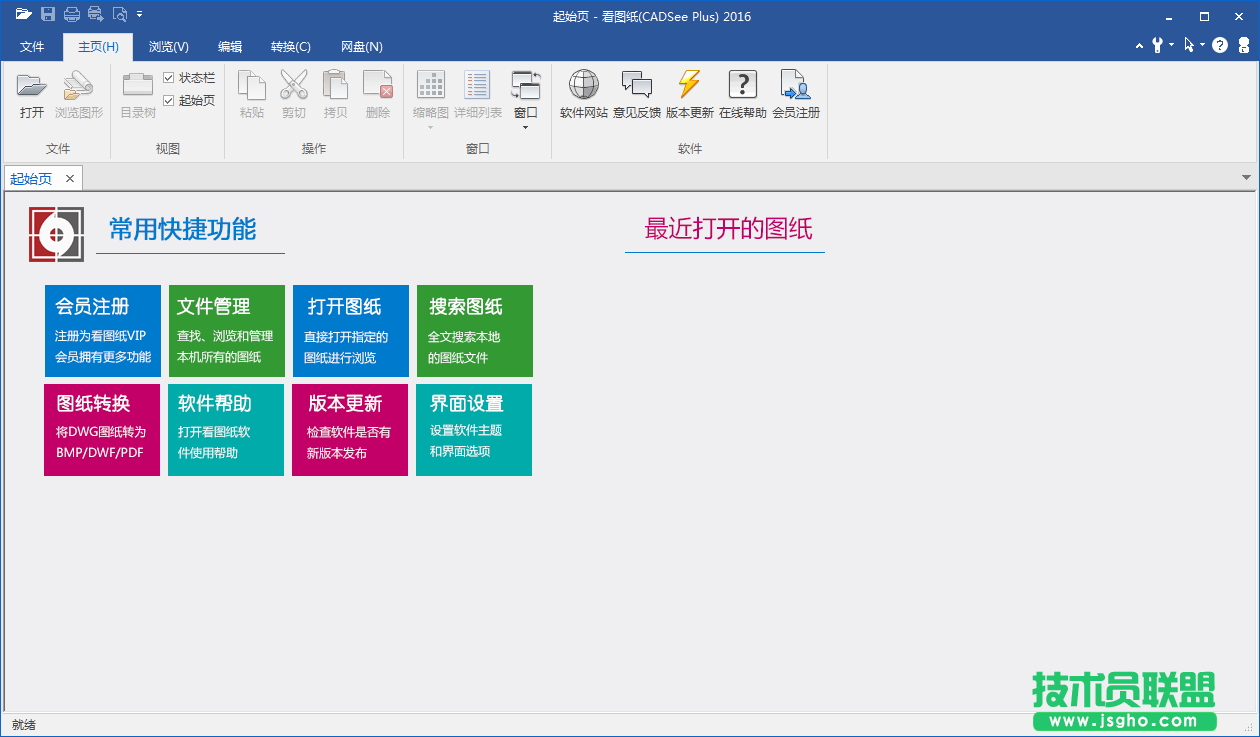Click the save floppy disk icon
The height and width of the screenshot is (737, 1260).
click(48, 14)
